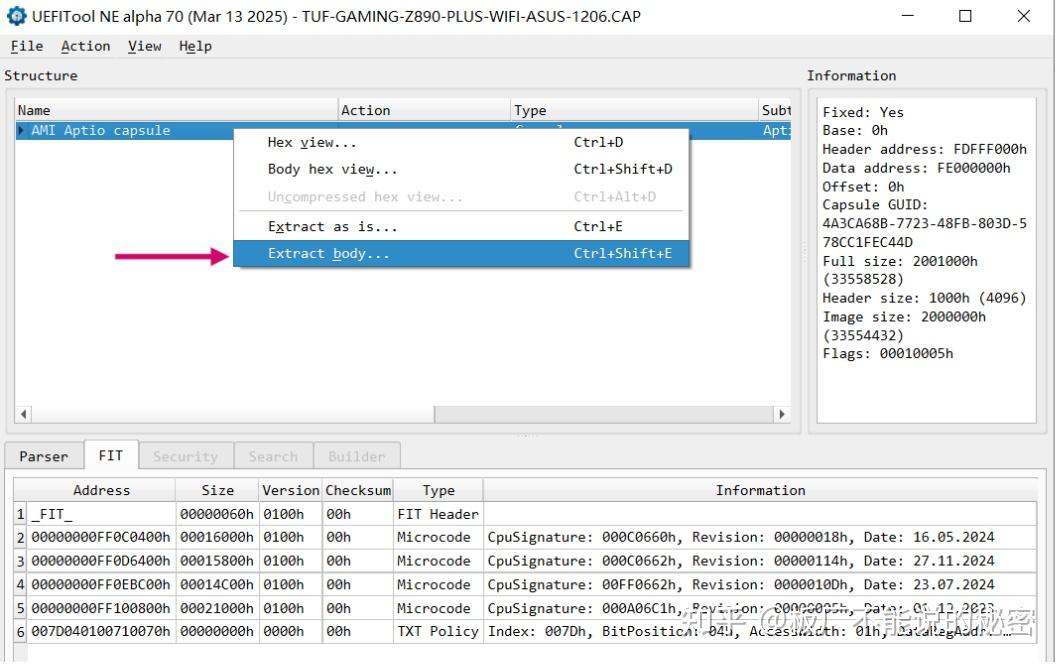Switch to the Parser tab
Viewport: 1063px width, 666px height.
pyautogui.click(x=44, y=456)
